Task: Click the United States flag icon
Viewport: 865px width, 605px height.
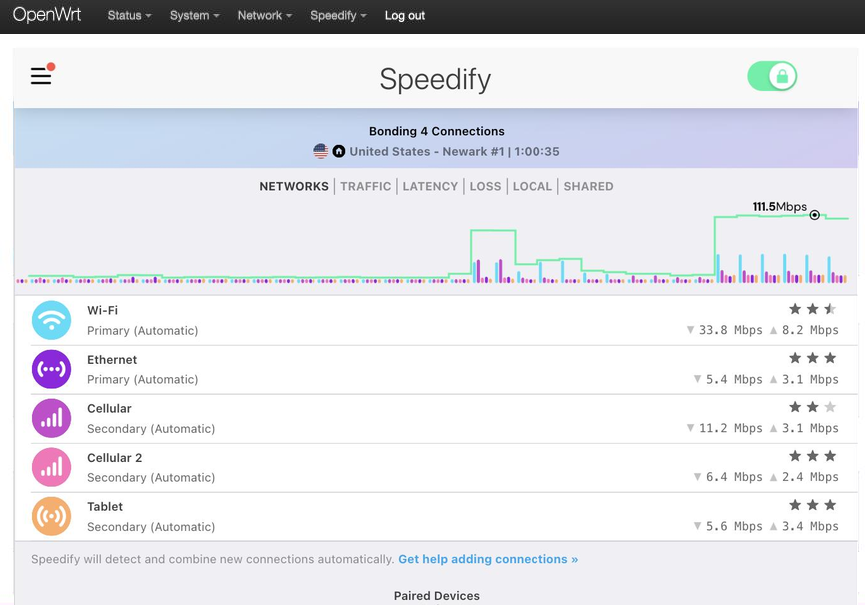Action: [321, 151]
